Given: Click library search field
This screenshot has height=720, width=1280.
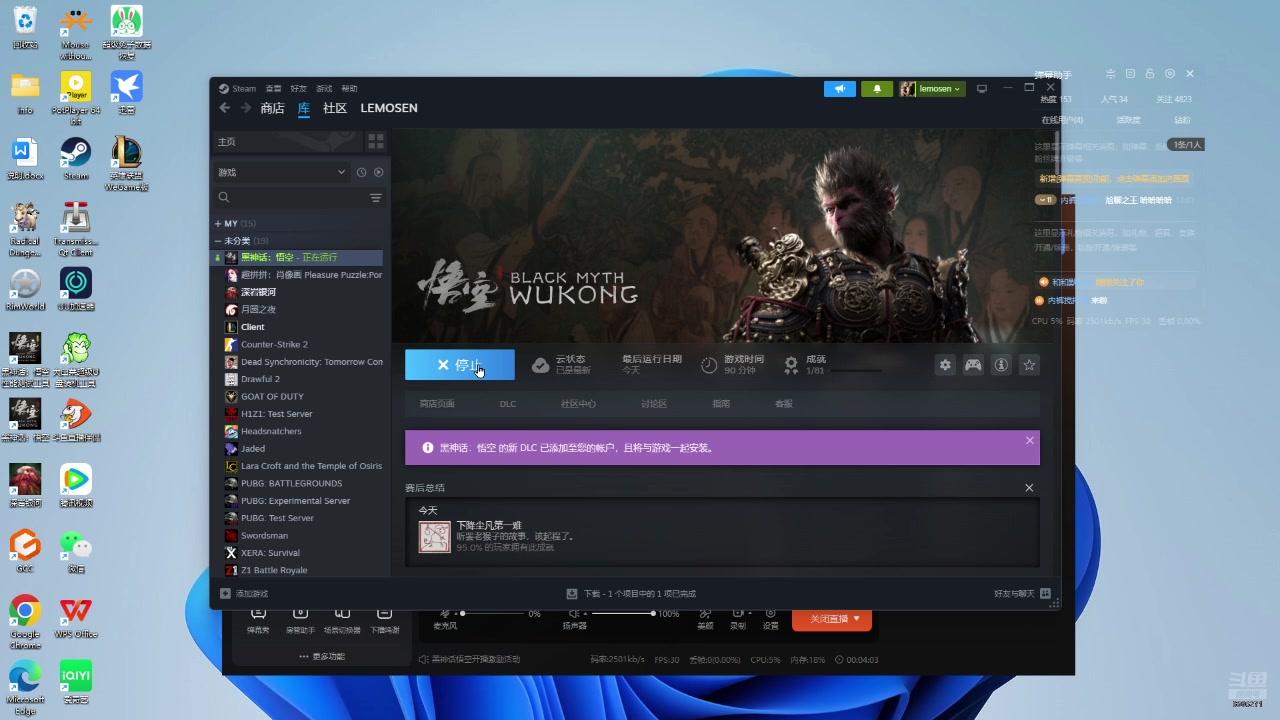Looking at the screenshot, I should 290,198.
